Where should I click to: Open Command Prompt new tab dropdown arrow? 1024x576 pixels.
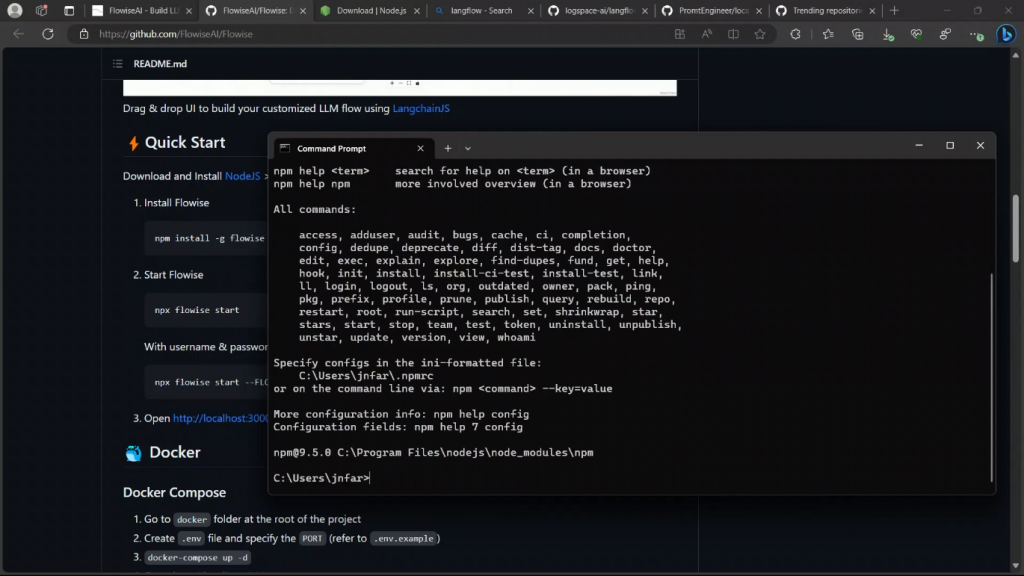click(x=468, y=148)
